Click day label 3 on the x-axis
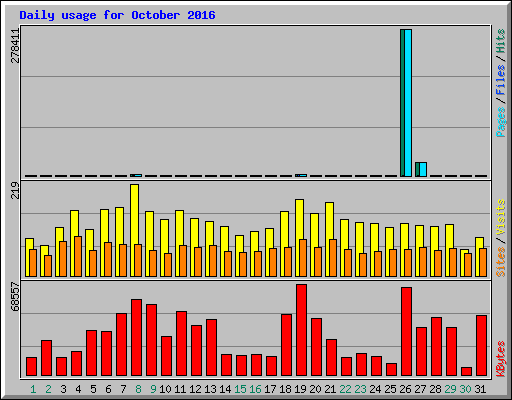Viewport: 512px width, 400px height. 63,389
